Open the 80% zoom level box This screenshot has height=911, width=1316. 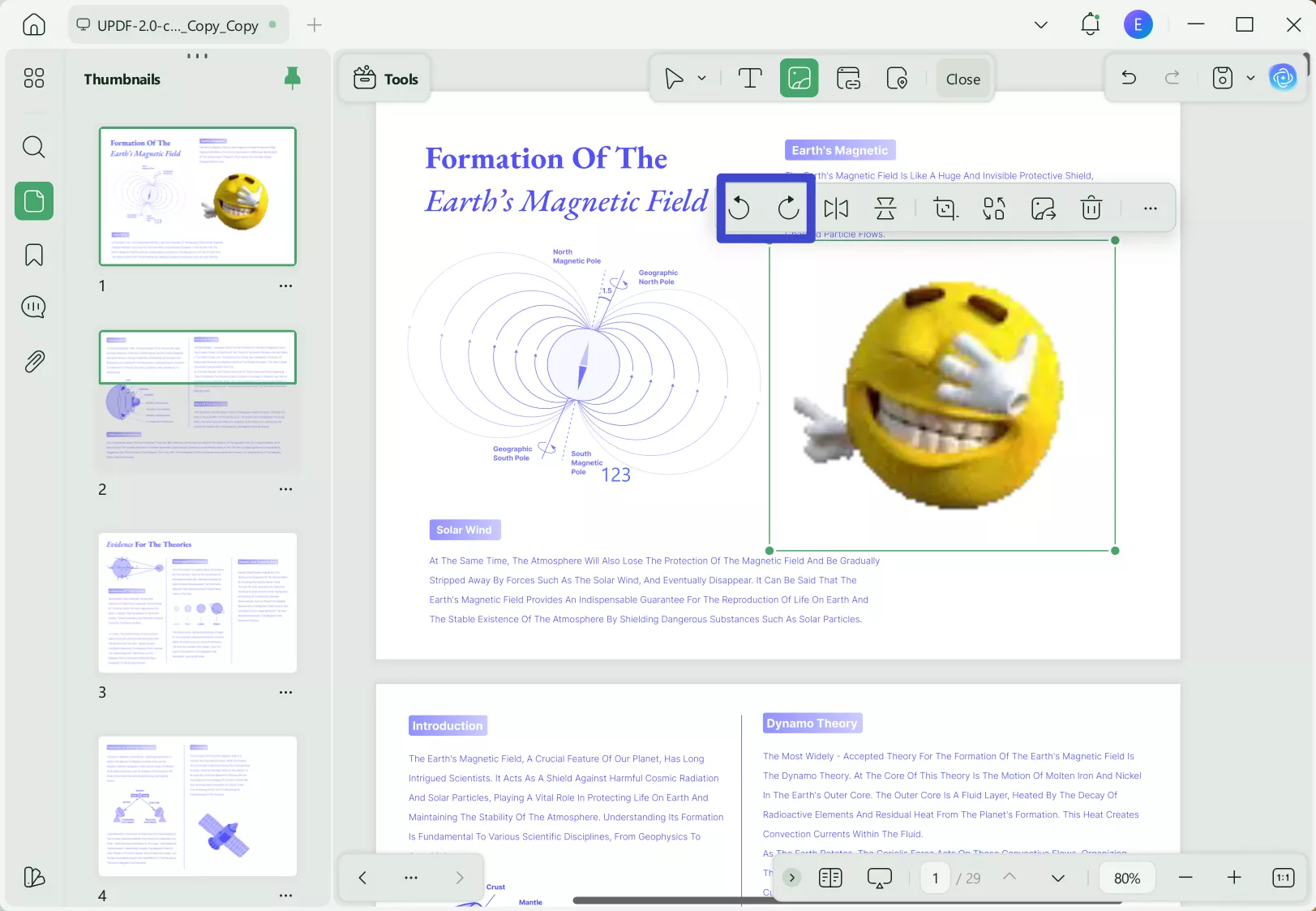coord(1127,878)
